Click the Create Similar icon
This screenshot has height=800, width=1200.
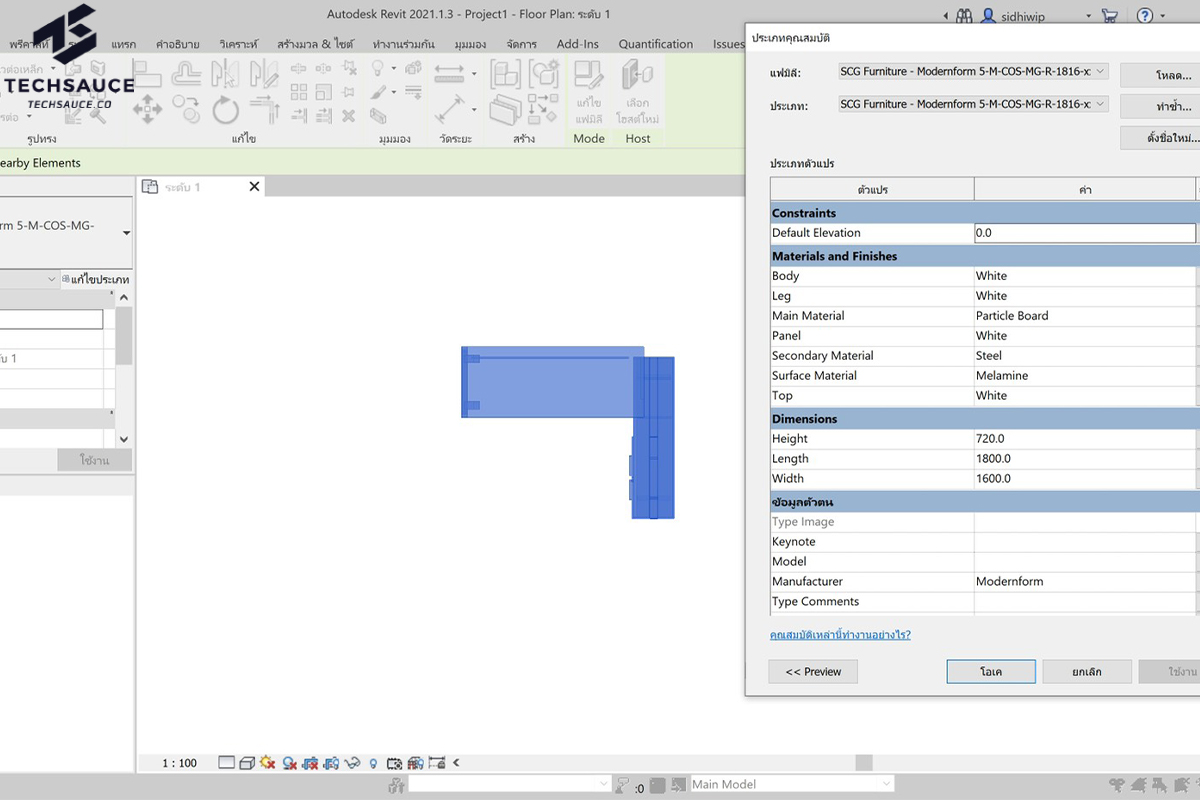543,108
